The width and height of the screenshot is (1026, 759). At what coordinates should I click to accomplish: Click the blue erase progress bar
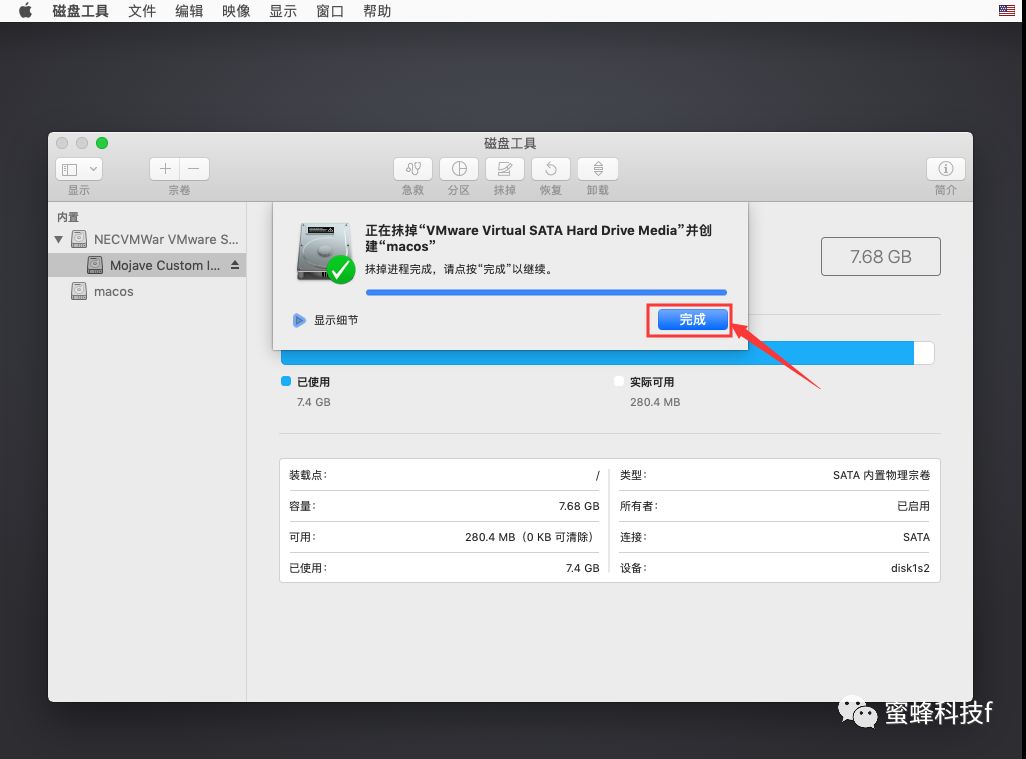(x=545, y=294)
